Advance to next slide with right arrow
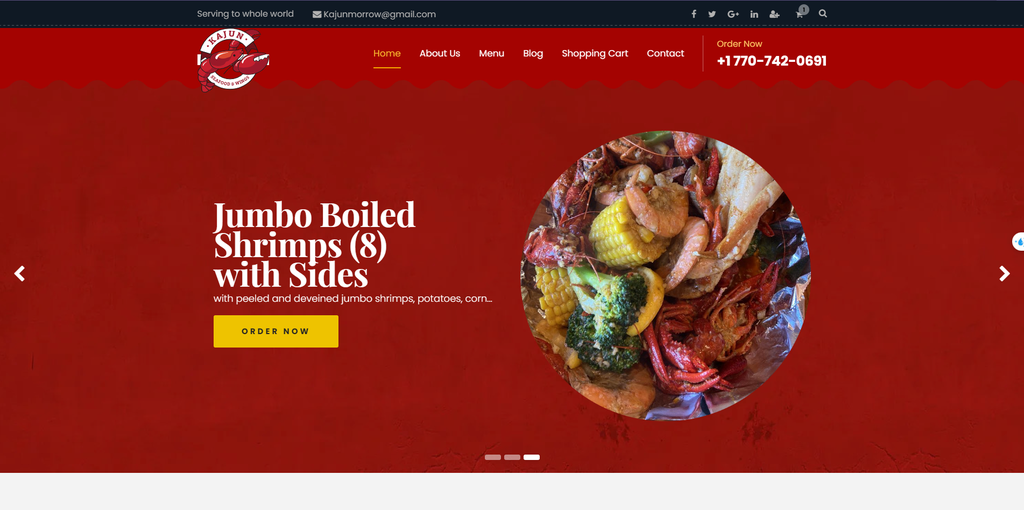The width and height of the screenshot is (1024, 510). (x=1004, y=274)
